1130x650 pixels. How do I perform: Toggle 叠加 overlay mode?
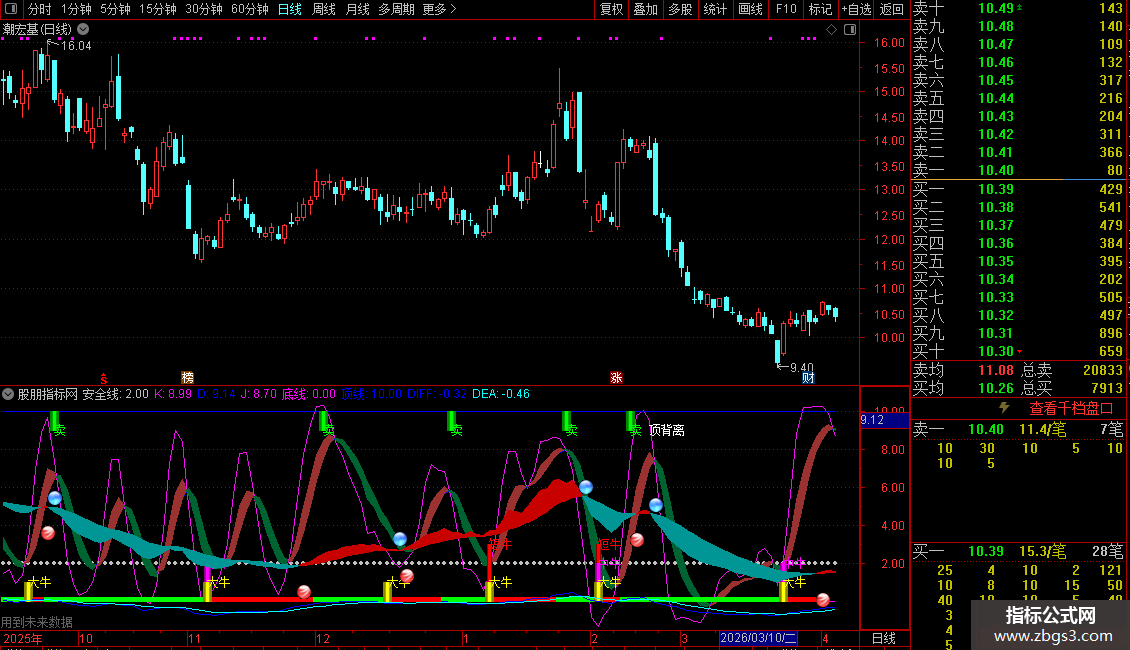(646, 10)
